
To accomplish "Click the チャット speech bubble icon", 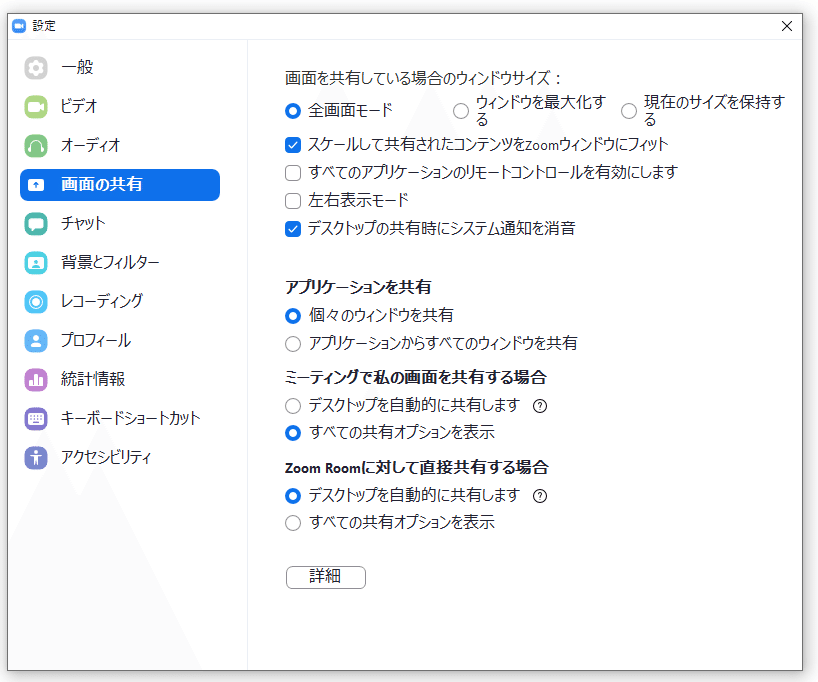I will [36, 224].
